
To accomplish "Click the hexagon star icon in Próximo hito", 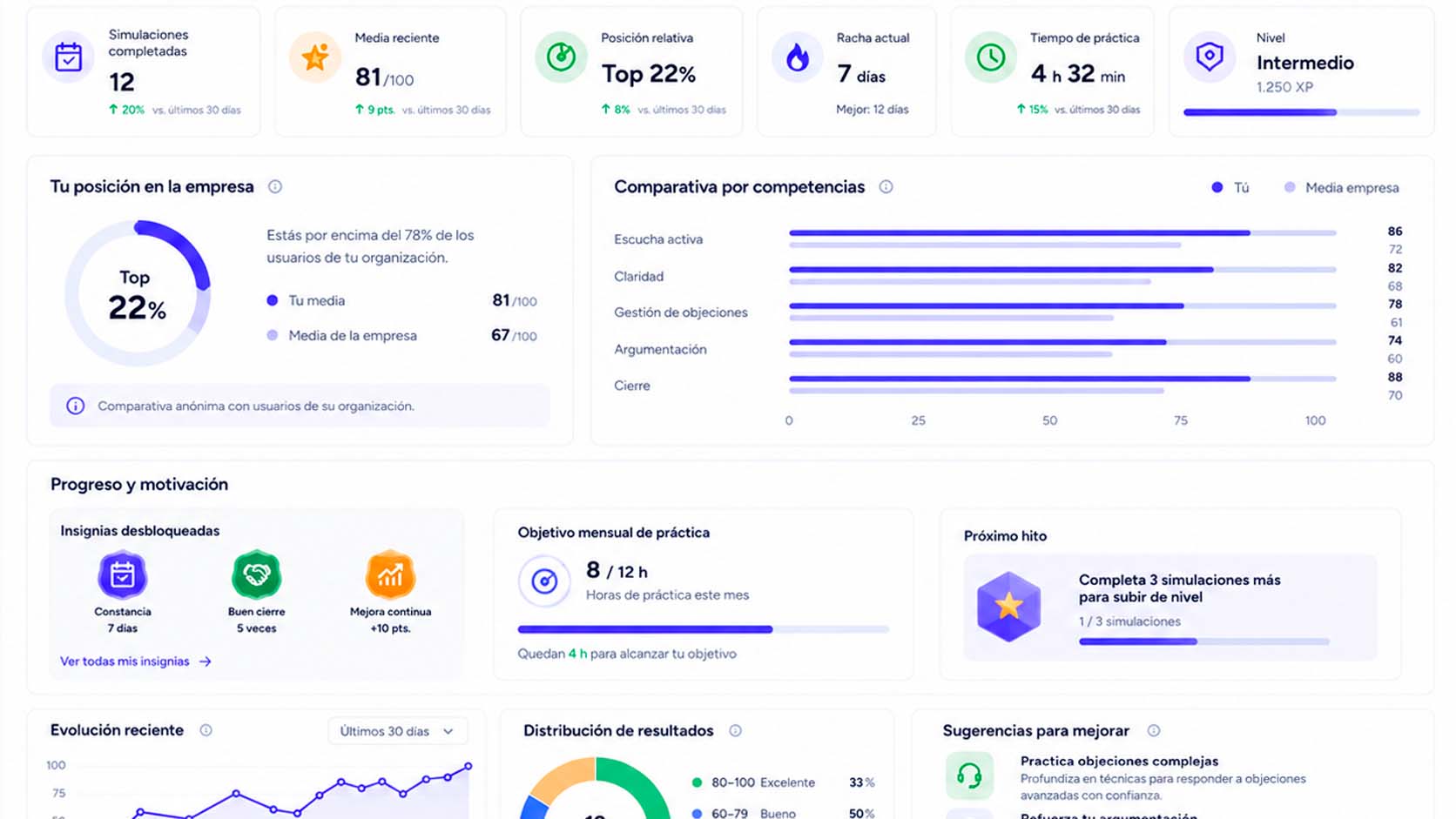I will (1008, 607).
